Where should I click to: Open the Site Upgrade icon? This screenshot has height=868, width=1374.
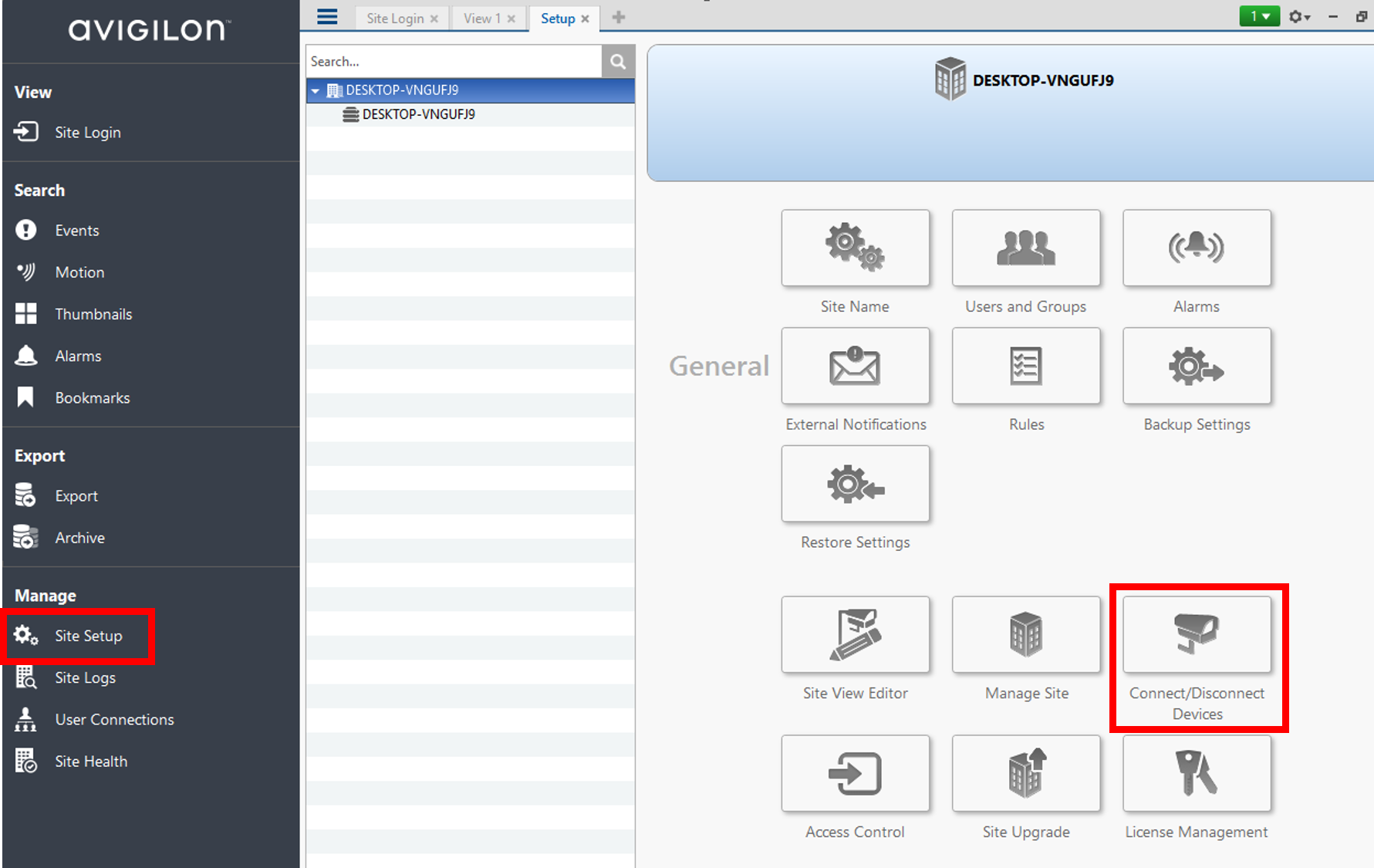point(1026,773)
